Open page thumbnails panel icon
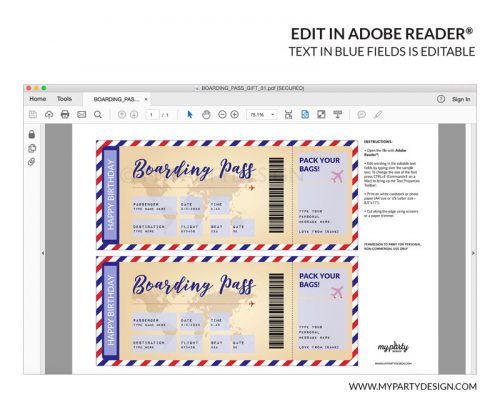Image resolution: width=500 pixels, height=398 pixels. [x=32, y=148]
